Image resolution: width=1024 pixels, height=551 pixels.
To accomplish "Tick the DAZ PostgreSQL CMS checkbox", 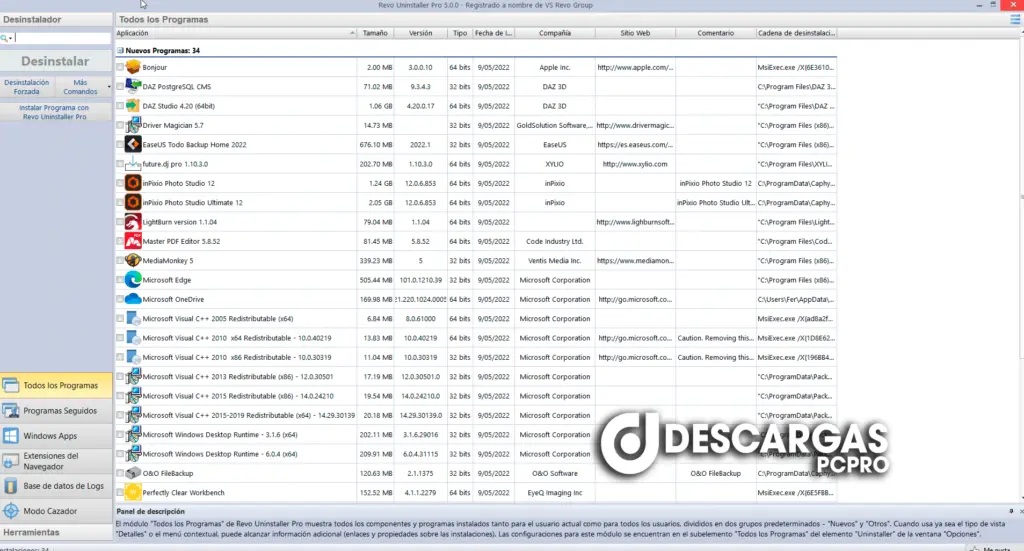I will click(x=120, y=86).
